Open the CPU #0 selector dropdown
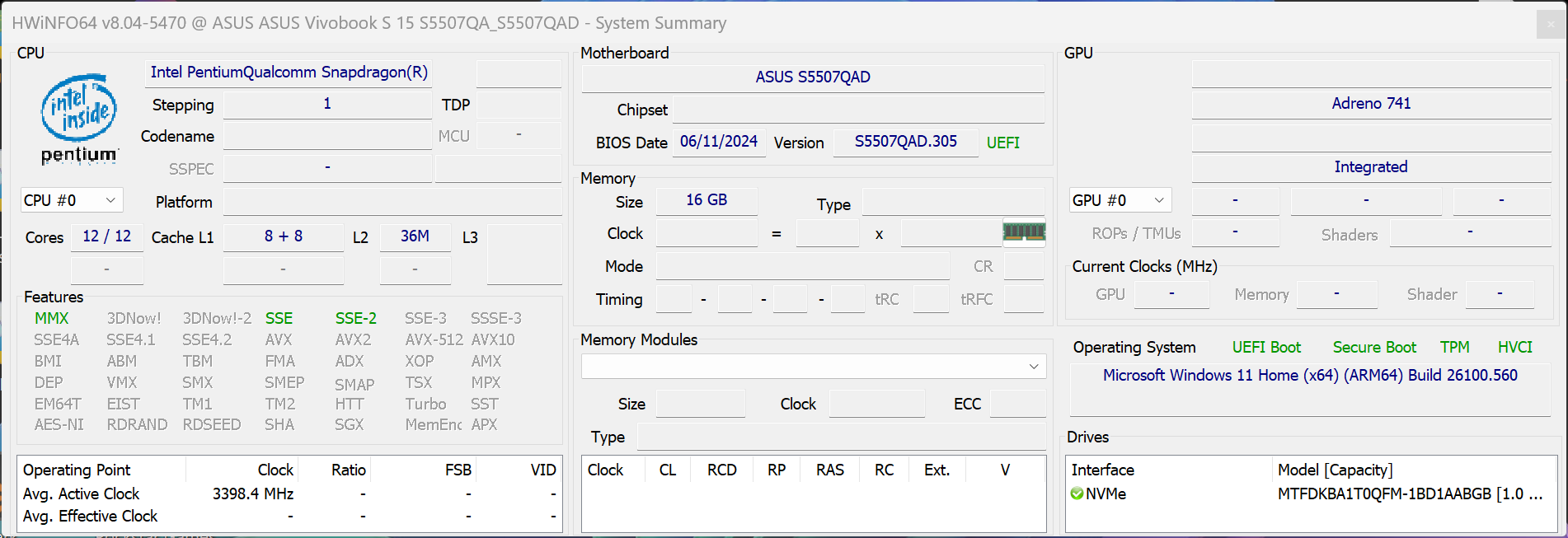 click(x=72, y=200)
